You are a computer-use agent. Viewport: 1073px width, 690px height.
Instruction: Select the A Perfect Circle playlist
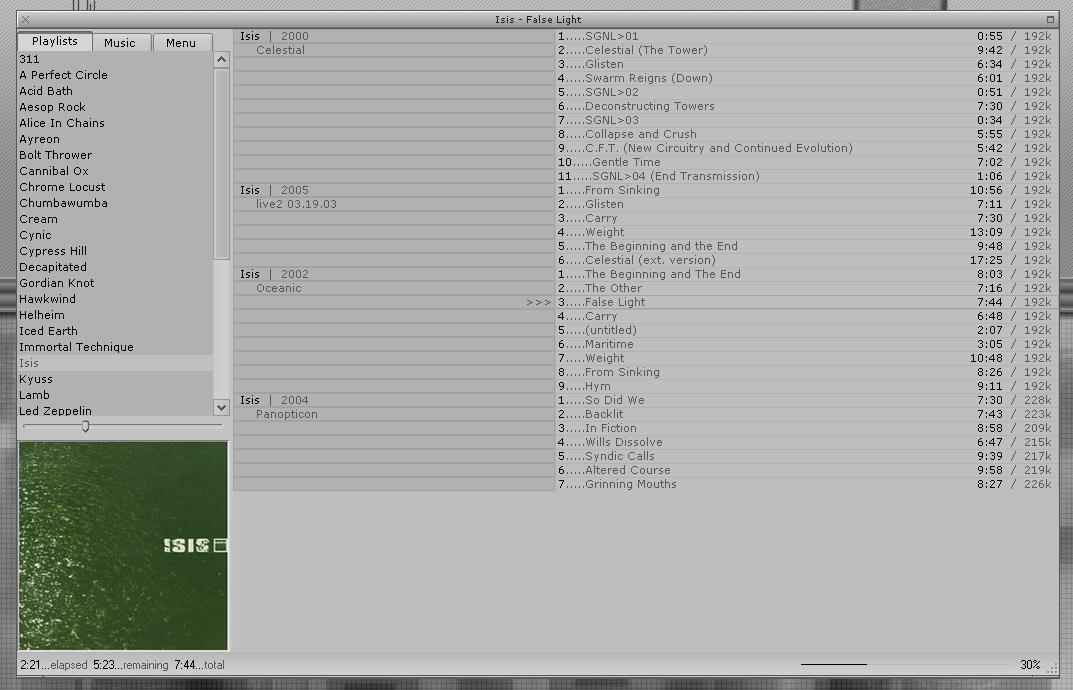(x=116, y=75)
